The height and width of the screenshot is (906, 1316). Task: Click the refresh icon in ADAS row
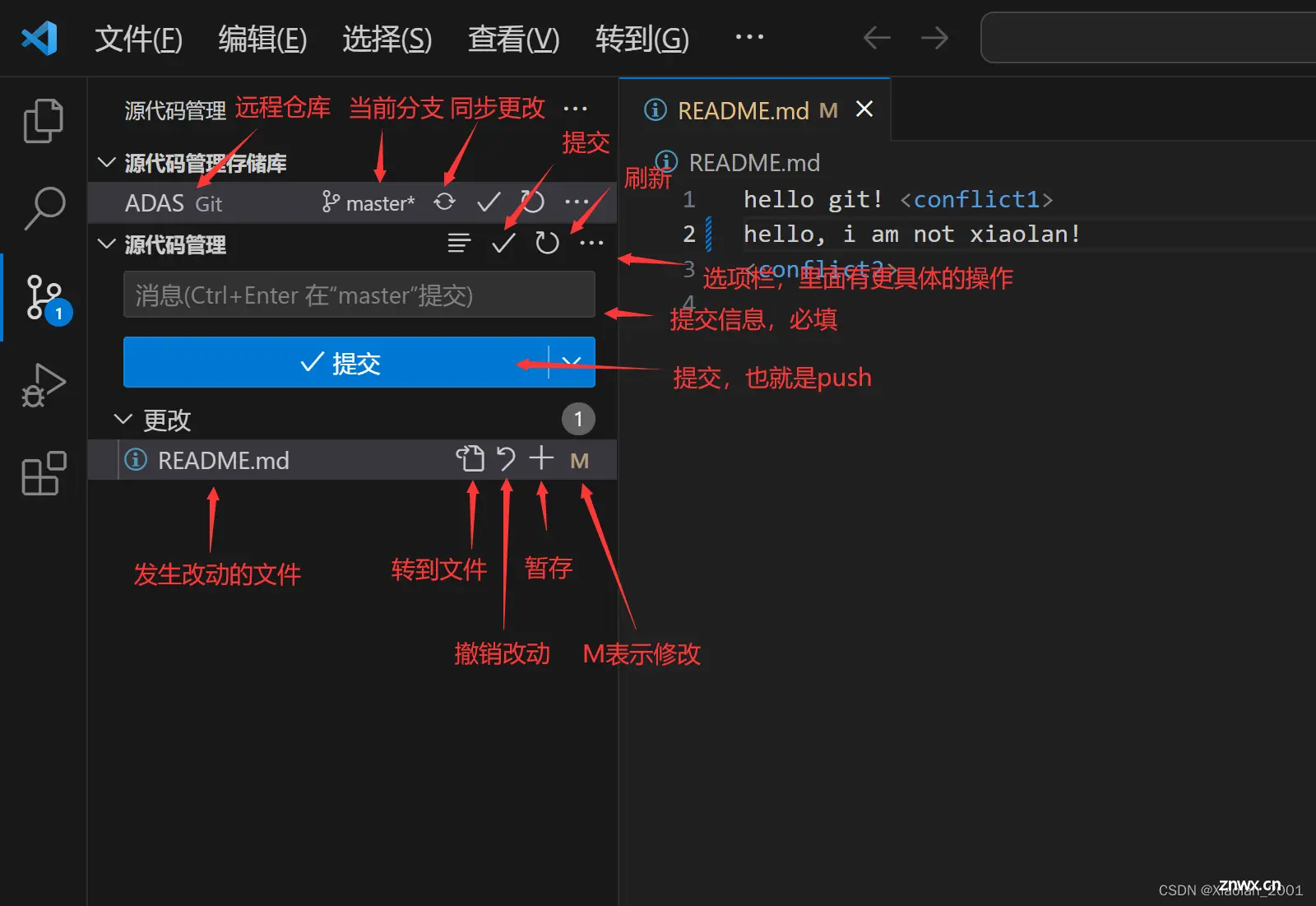tap(533, 202)
